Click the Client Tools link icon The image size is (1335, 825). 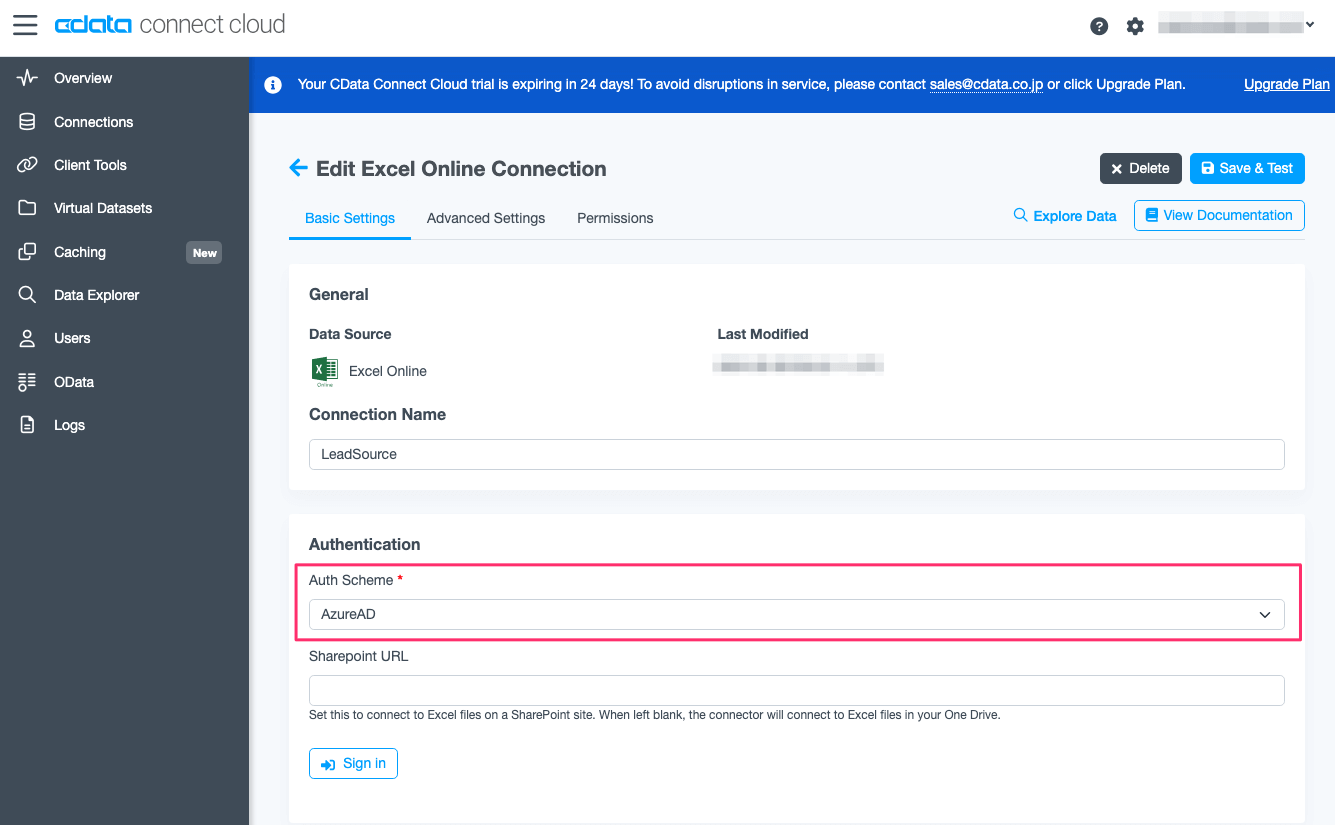(28, 165)
